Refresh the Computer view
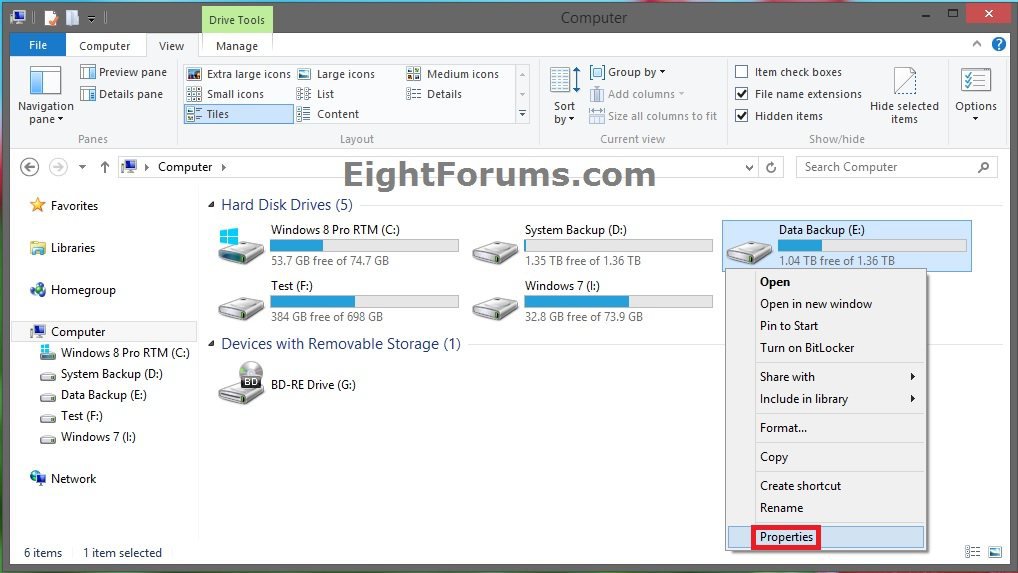Image resolution: width=1018 pixels, height=573 pixels. point(771,167)
